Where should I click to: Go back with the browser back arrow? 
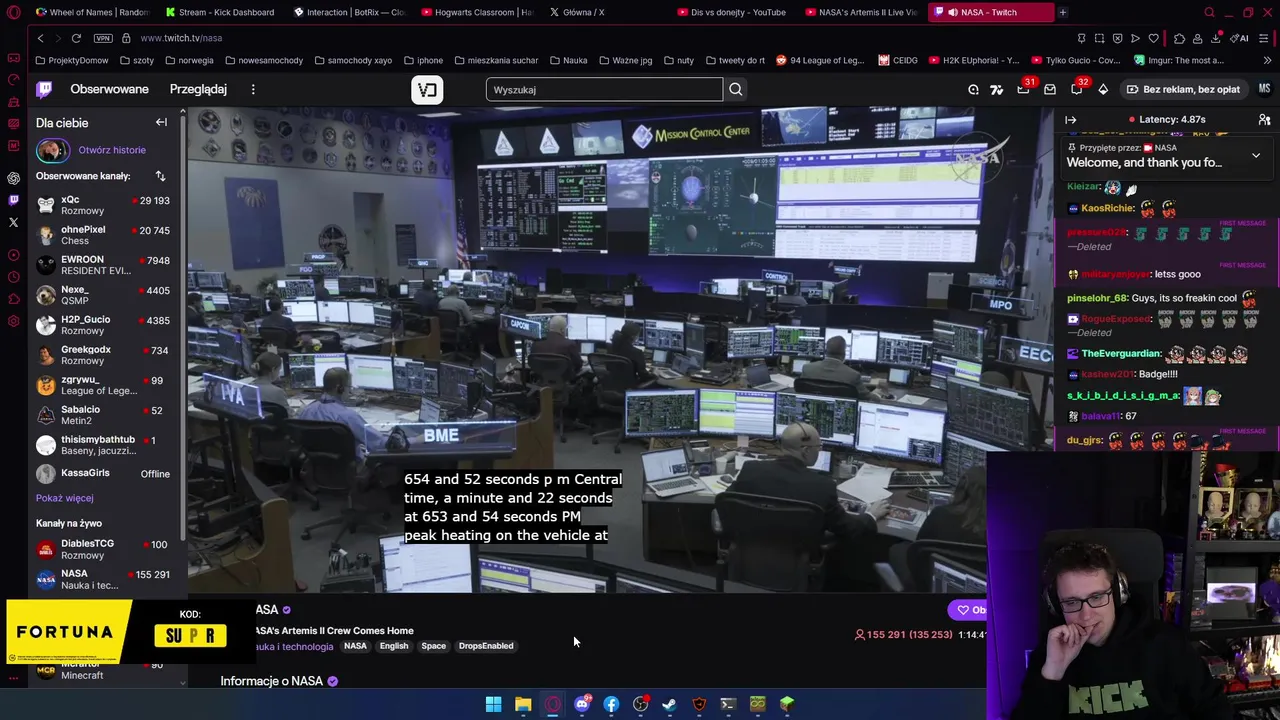coord(40,38)
